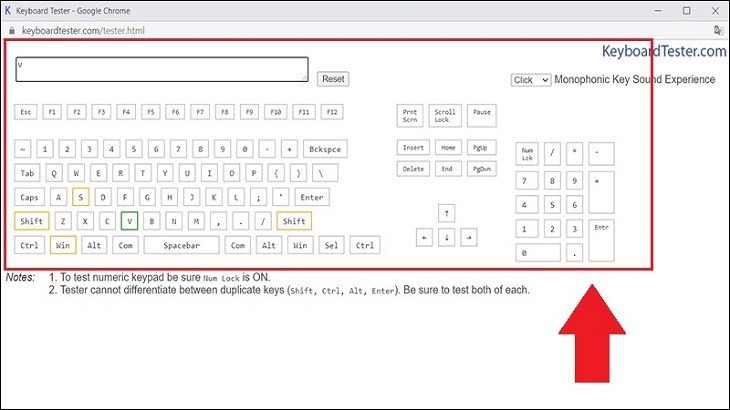Click the numpad 5 key

pyautogui.click(x=552, y=205)
